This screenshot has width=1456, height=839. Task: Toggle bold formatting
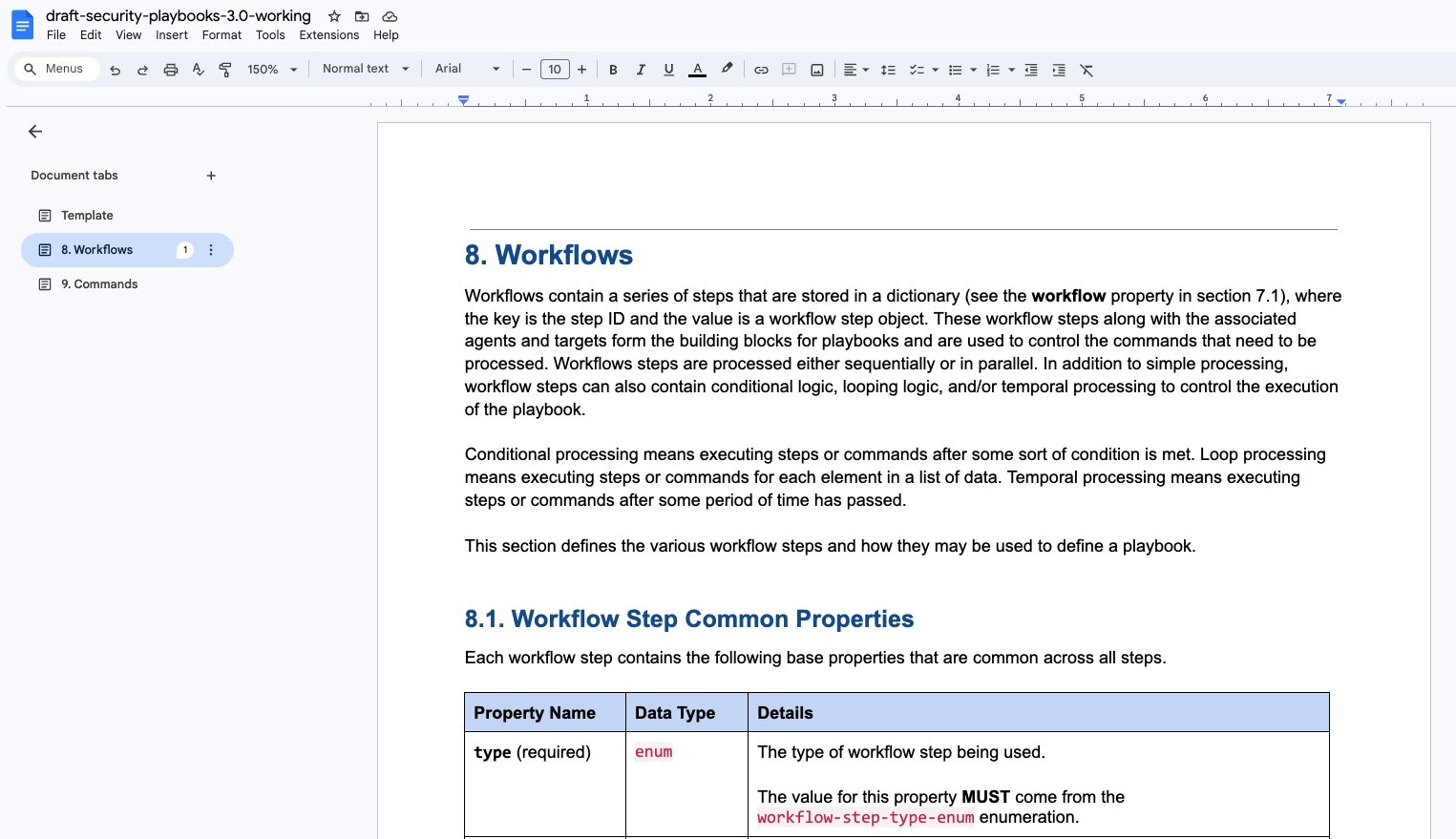click(x=613, y=70)
